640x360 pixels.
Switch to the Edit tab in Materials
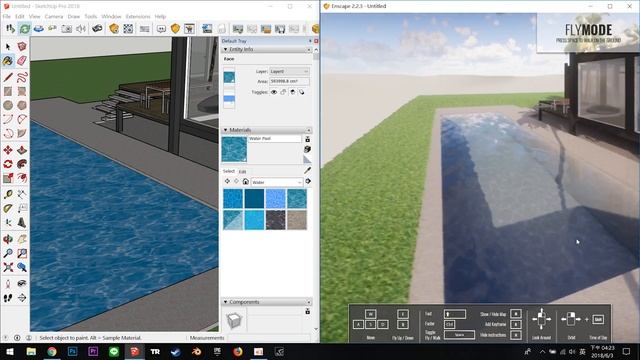tap(242, 171)
